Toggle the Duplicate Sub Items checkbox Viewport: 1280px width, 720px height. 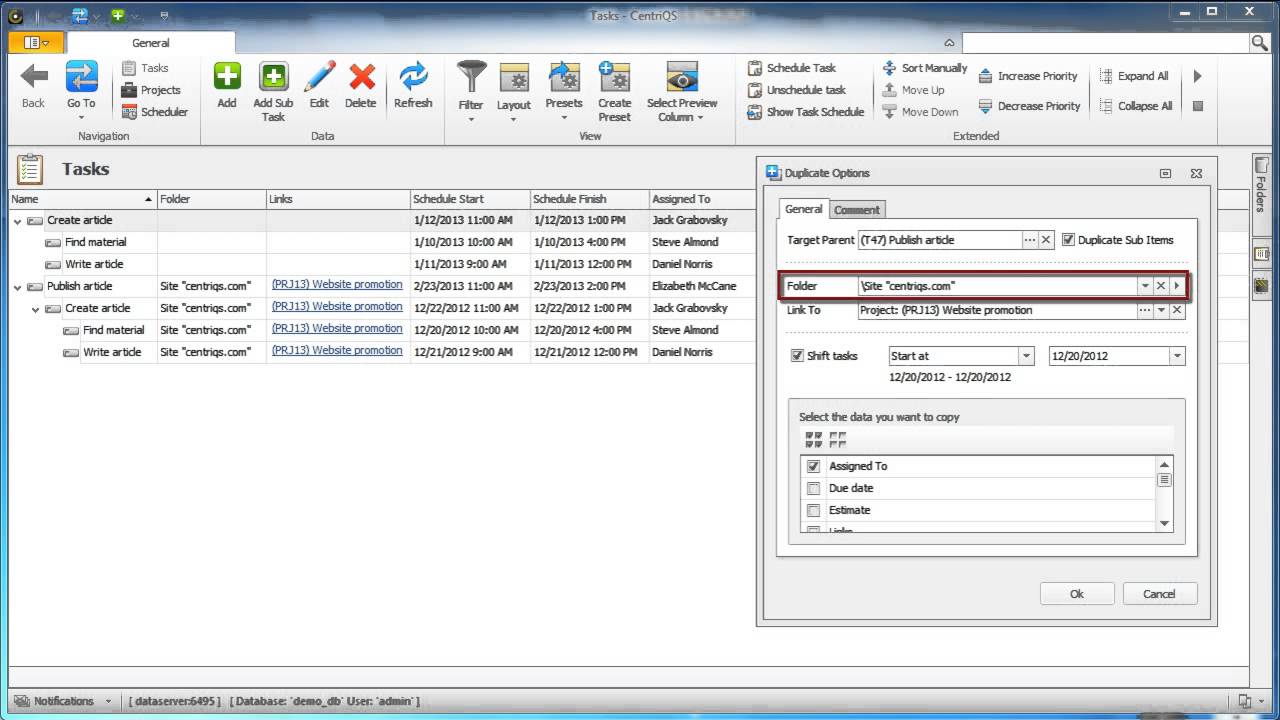[x=1068, y=240]
